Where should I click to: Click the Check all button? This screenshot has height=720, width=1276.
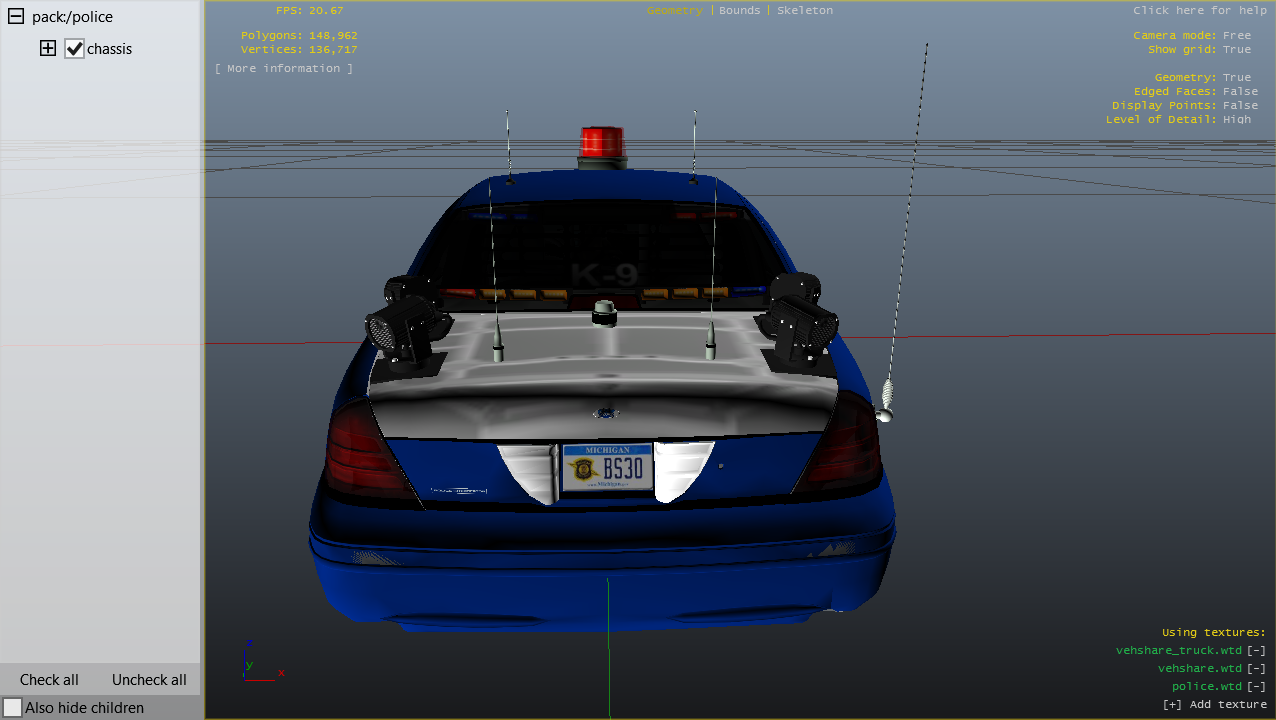coord(49,680)
